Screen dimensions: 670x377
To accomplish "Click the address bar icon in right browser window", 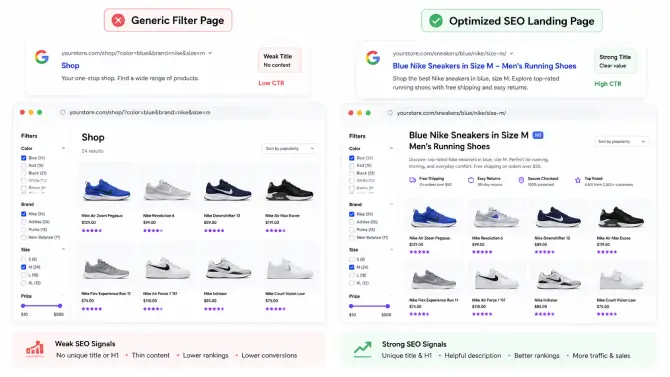I will (390, 113).
